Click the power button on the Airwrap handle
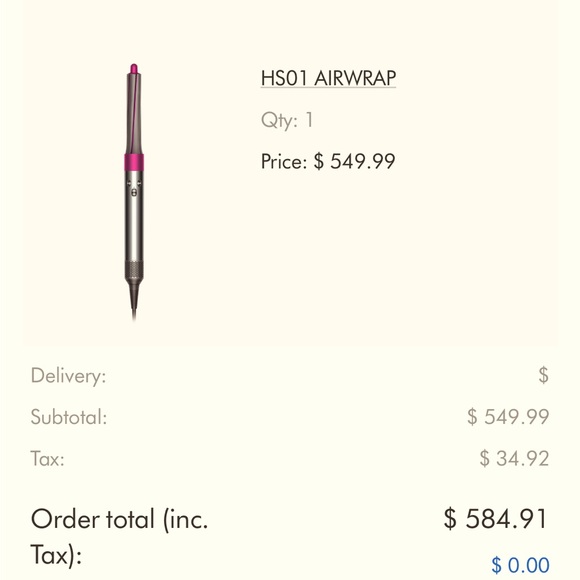This screenshot has height=580, width=580. tap(134, 193)
